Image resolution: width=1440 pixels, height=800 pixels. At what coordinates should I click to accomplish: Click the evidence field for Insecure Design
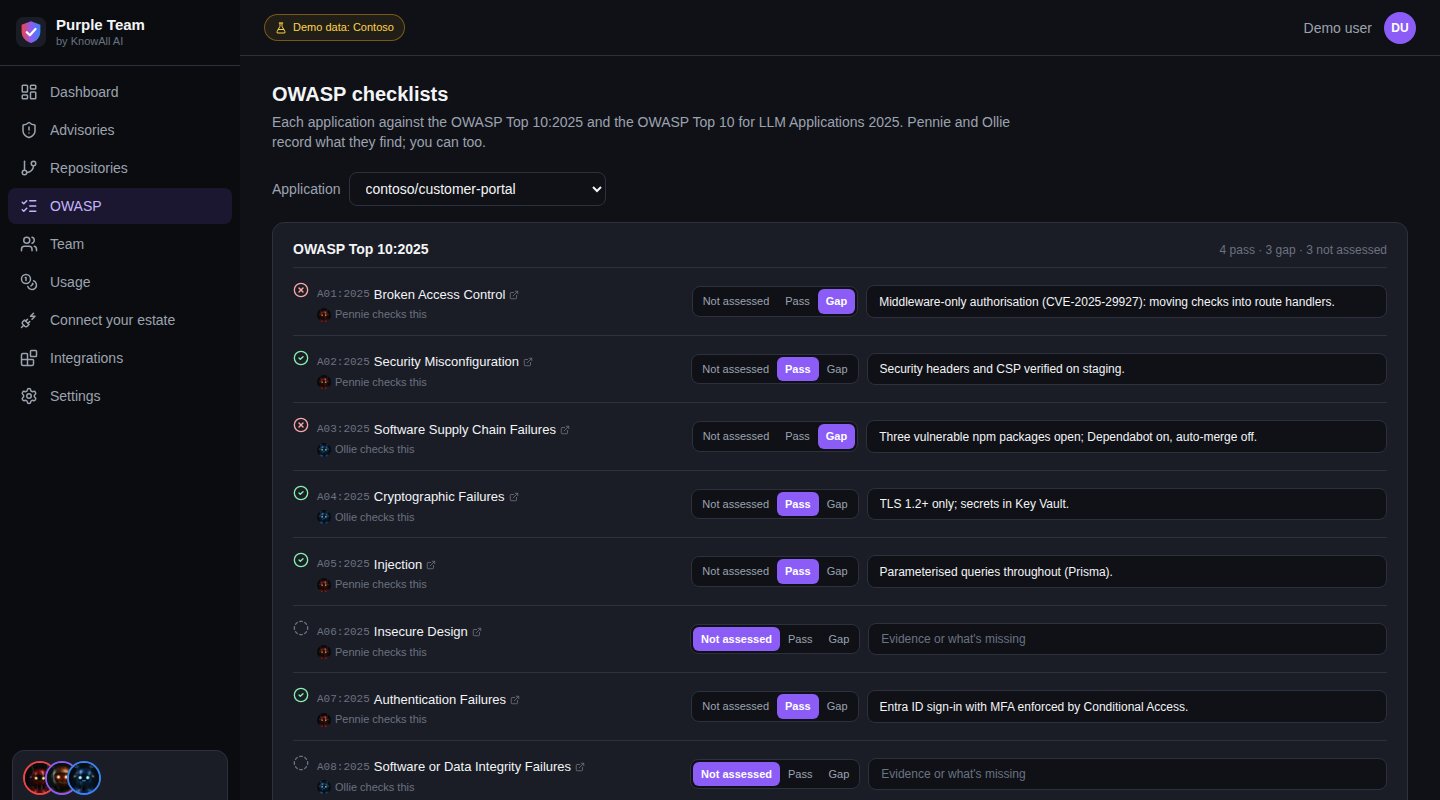click(x=1127, y=639)
